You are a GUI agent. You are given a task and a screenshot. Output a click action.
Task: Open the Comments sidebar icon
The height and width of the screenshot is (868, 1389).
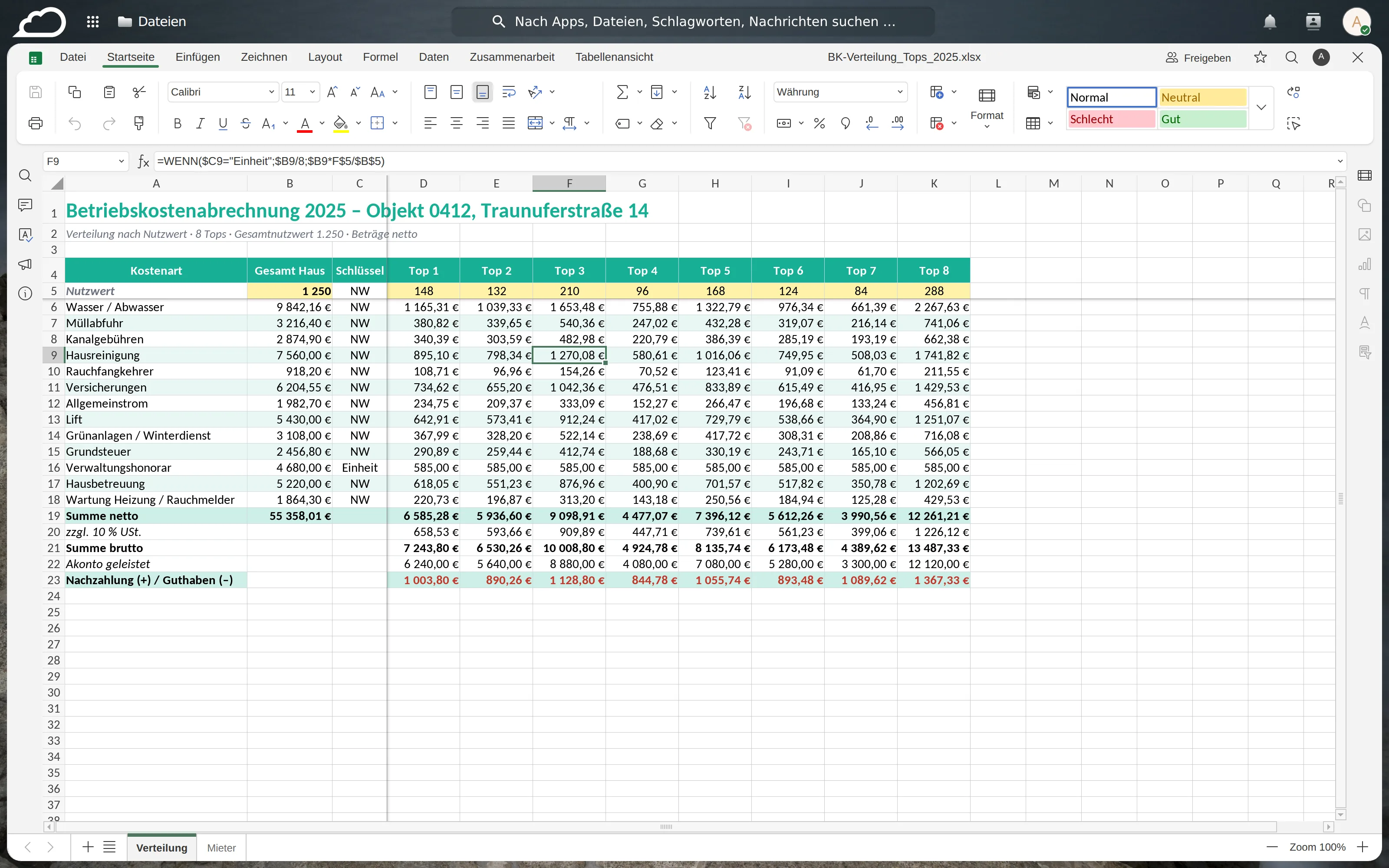point(25,205)
